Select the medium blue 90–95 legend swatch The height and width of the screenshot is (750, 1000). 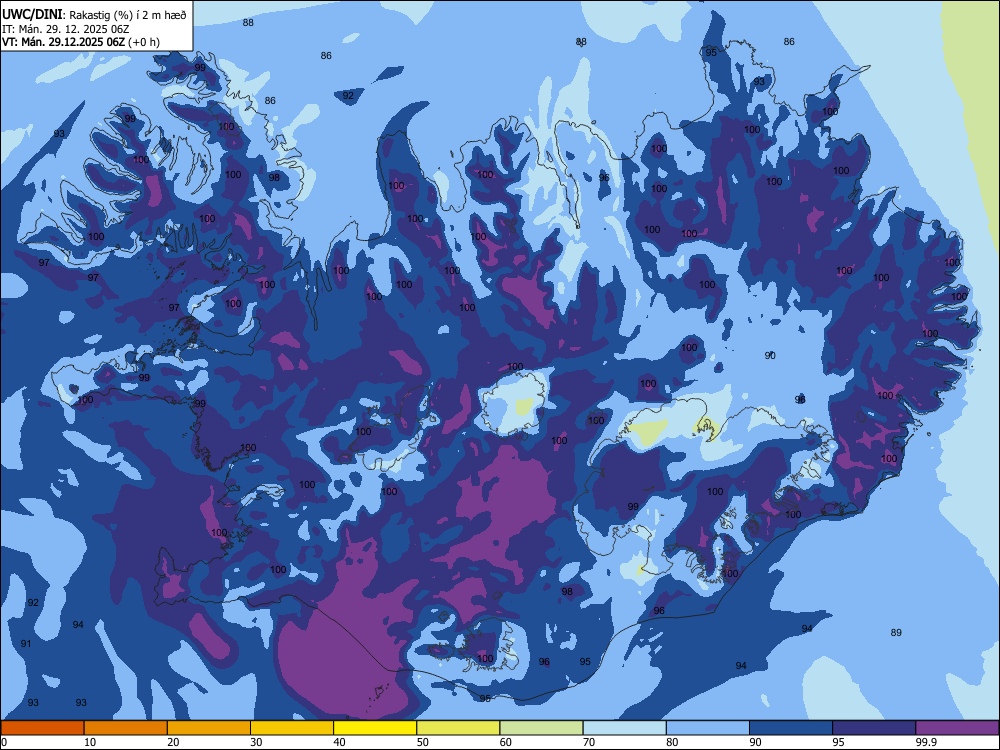click(x=791, y=728)
